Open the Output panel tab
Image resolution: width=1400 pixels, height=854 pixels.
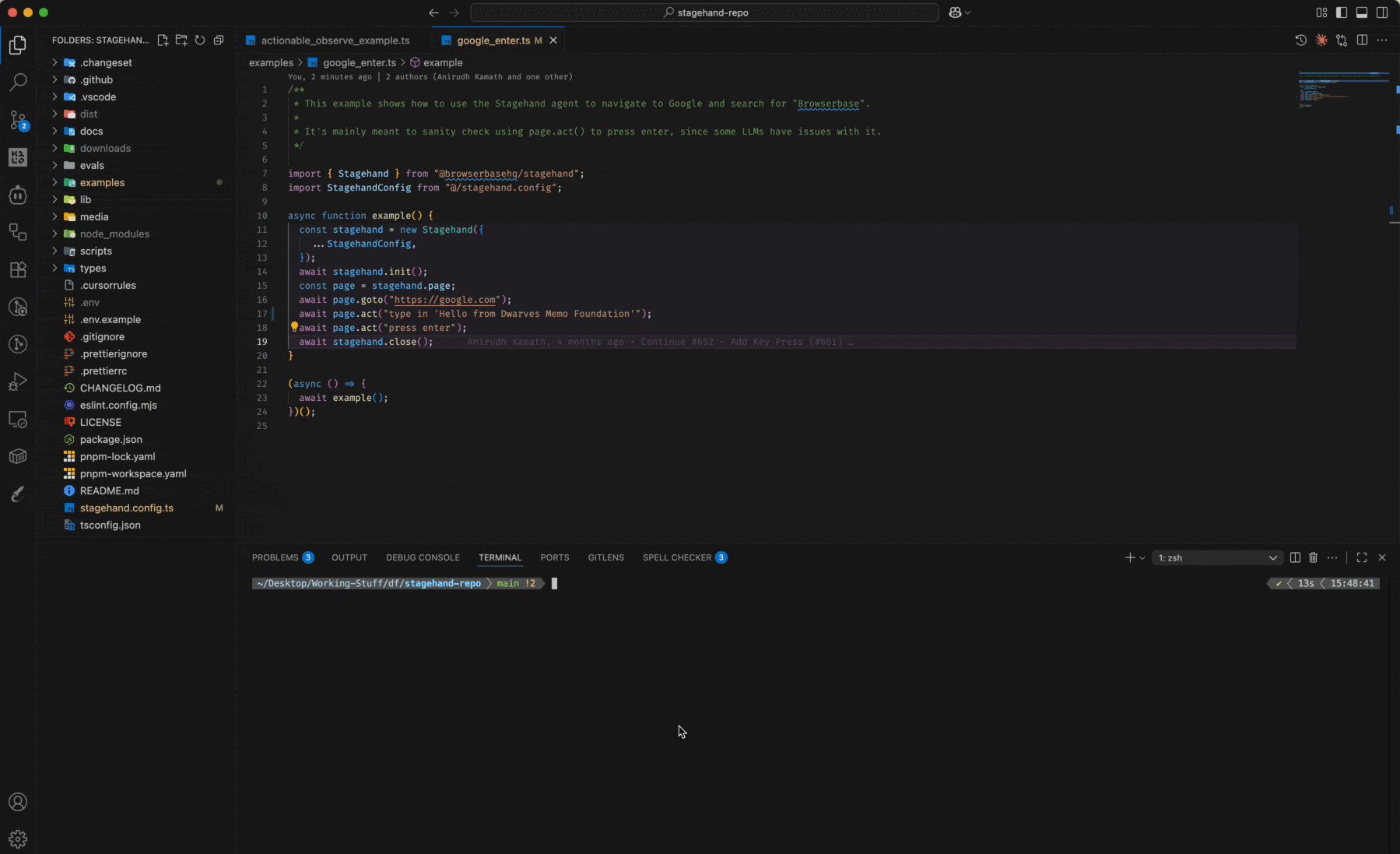point(349,557)
